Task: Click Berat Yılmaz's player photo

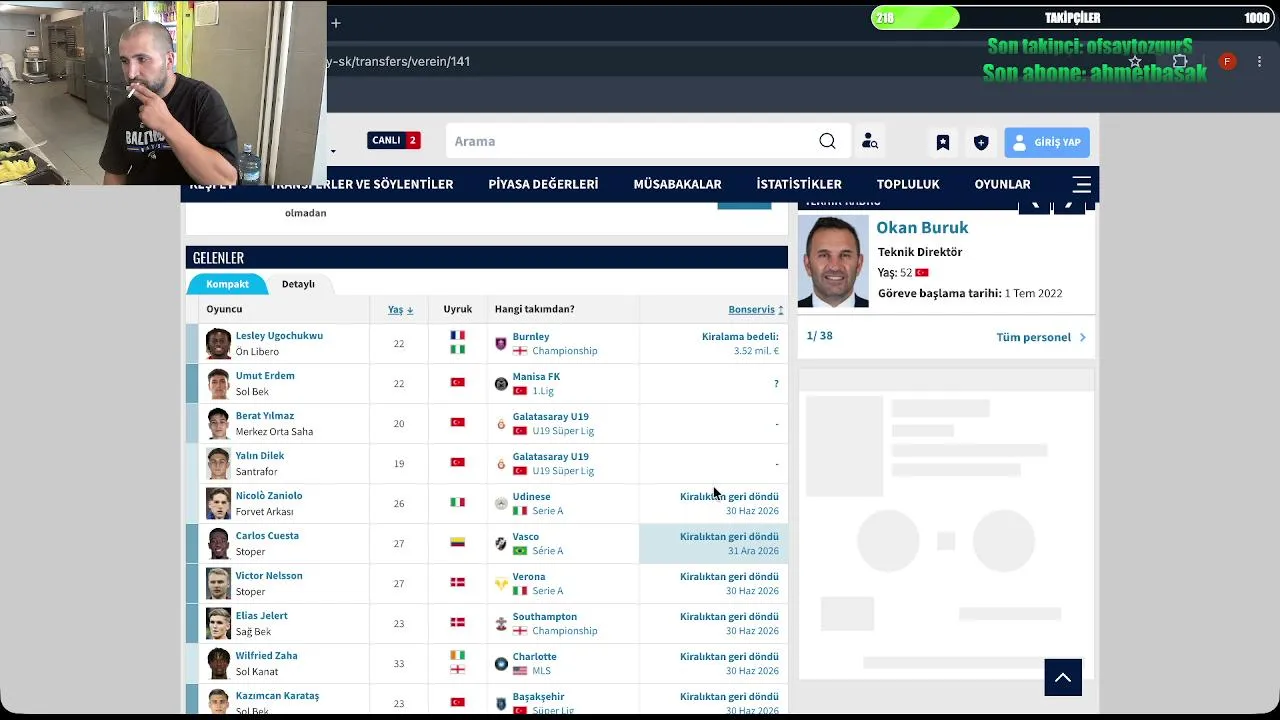Action: [218, 423]
